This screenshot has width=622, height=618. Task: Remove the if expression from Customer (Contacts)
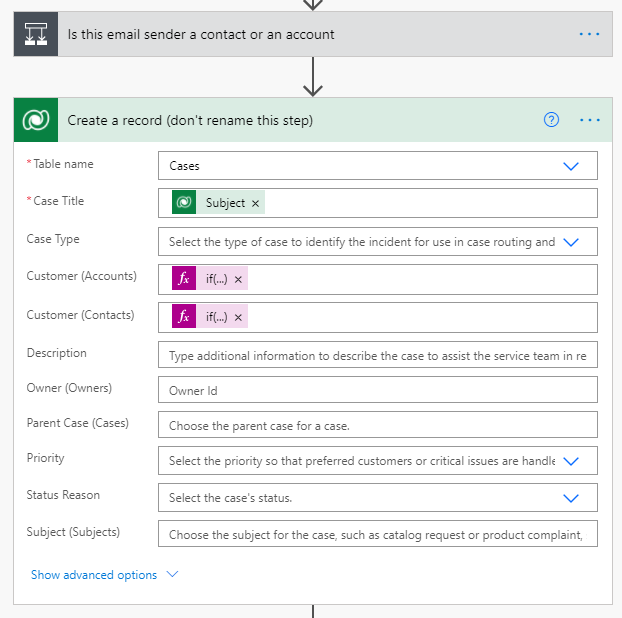pyautogui.click(x=238, y=317)
